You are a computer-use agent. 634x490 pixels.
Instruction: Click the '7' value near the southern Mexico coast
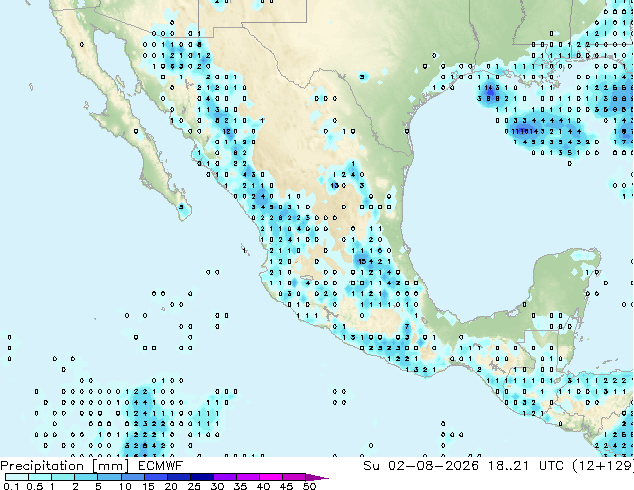coord(407,326)
